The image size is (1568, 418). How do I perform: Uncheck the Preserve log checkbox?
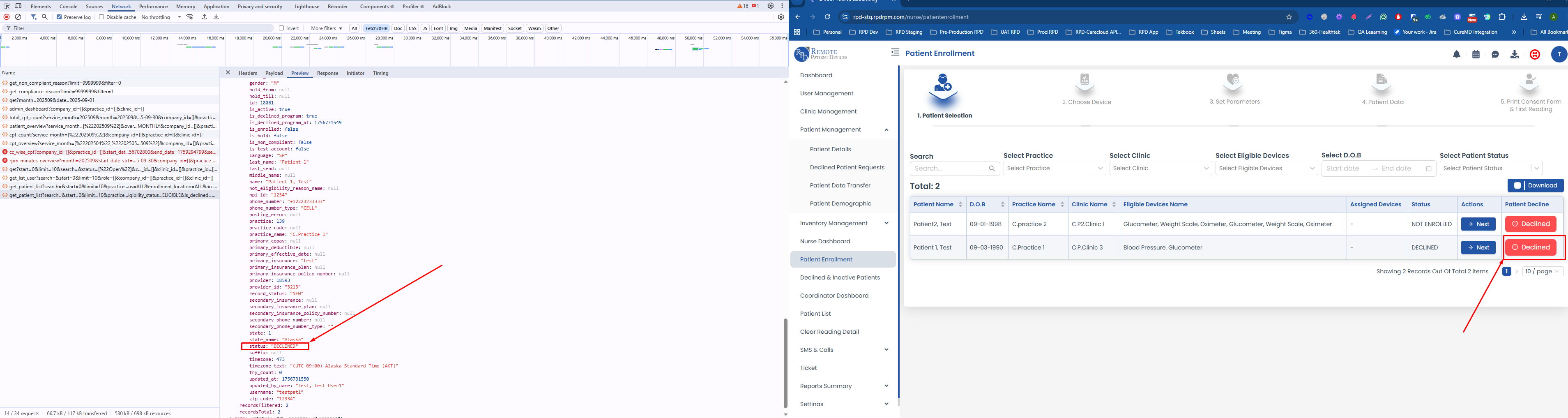59,17
